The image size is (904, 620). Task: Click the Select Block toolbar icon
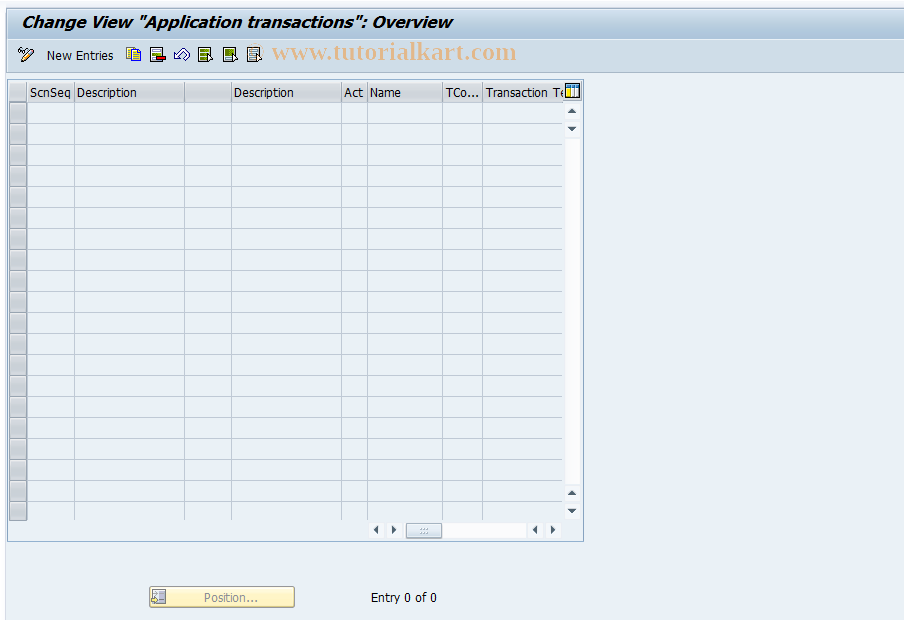pyautogui.click(x=230, y=55)
